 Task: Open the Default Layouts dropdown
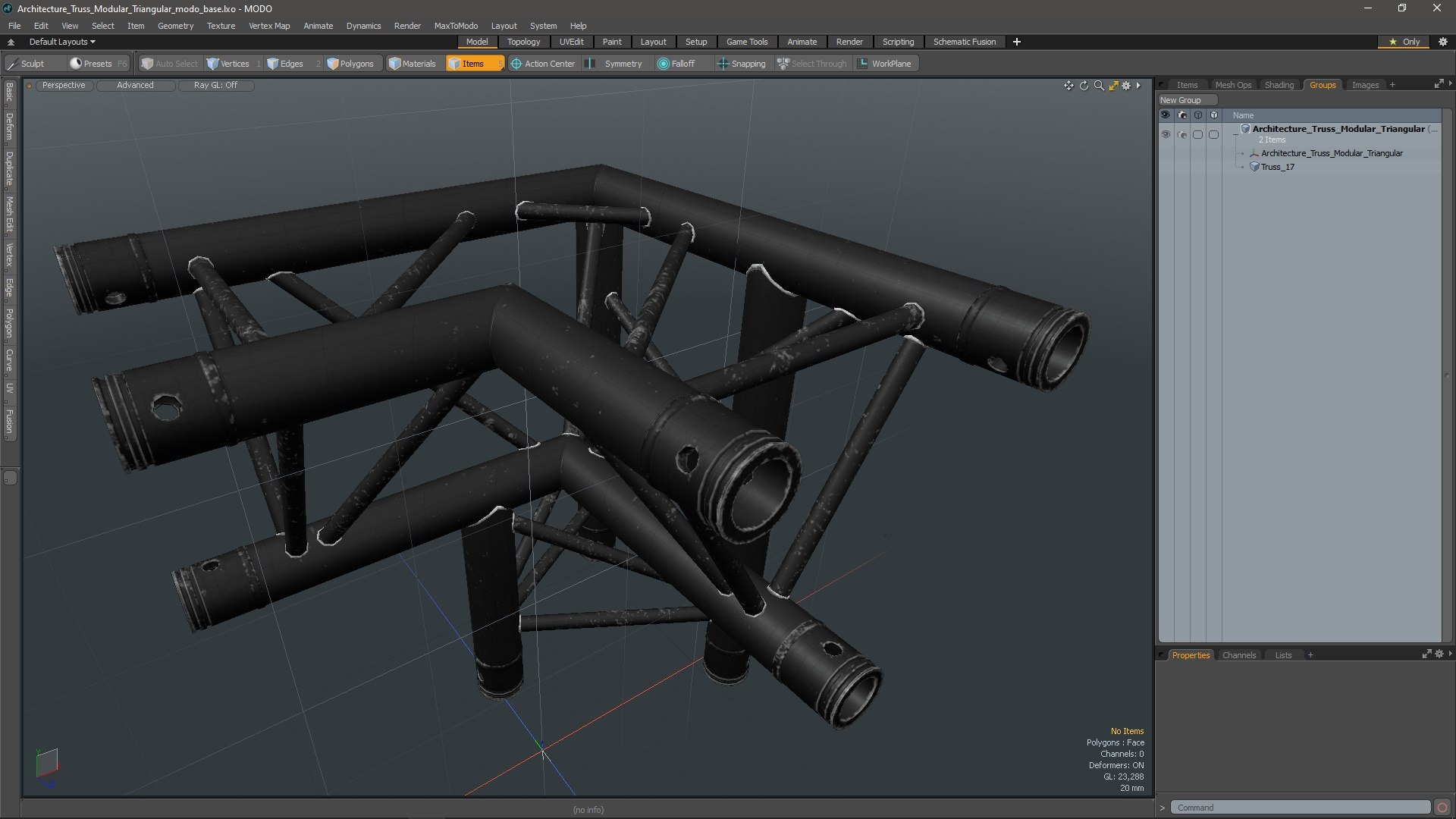coord(62,42)
